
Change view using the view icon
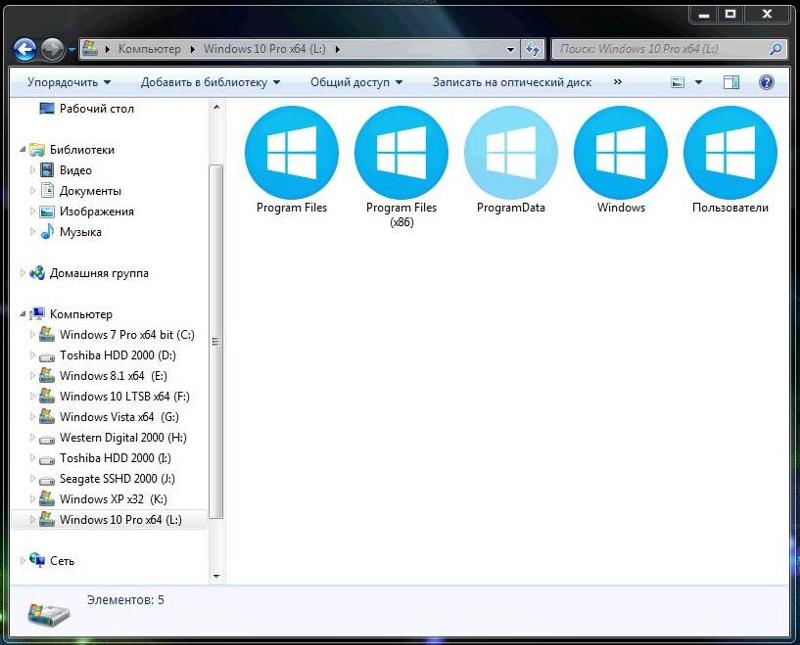pos(678,82)
